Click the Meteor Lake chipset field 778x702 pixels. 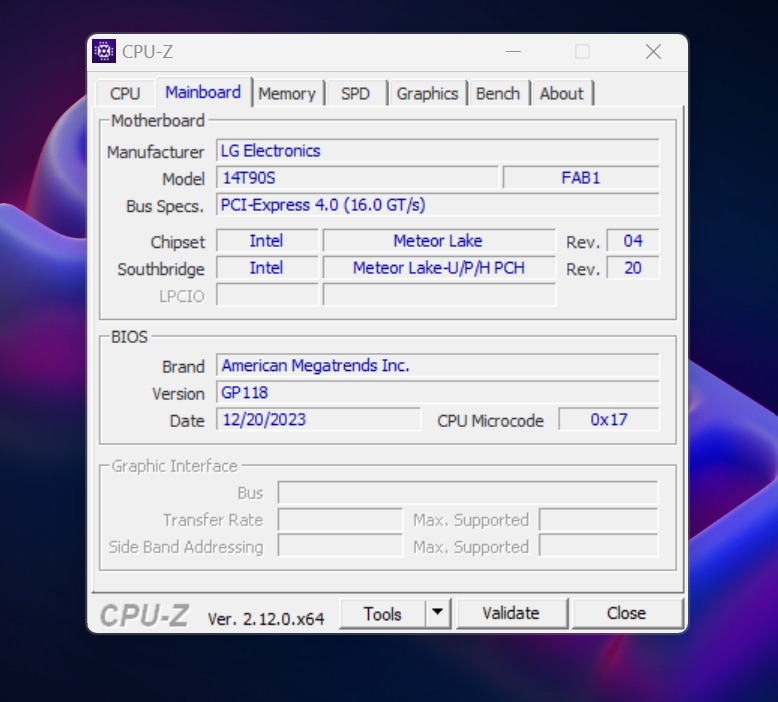(439, 241)
